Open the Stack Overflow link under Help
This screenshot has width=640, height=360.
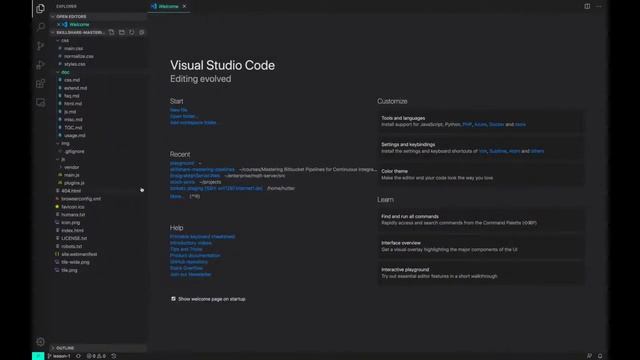[x=186, y=268]
